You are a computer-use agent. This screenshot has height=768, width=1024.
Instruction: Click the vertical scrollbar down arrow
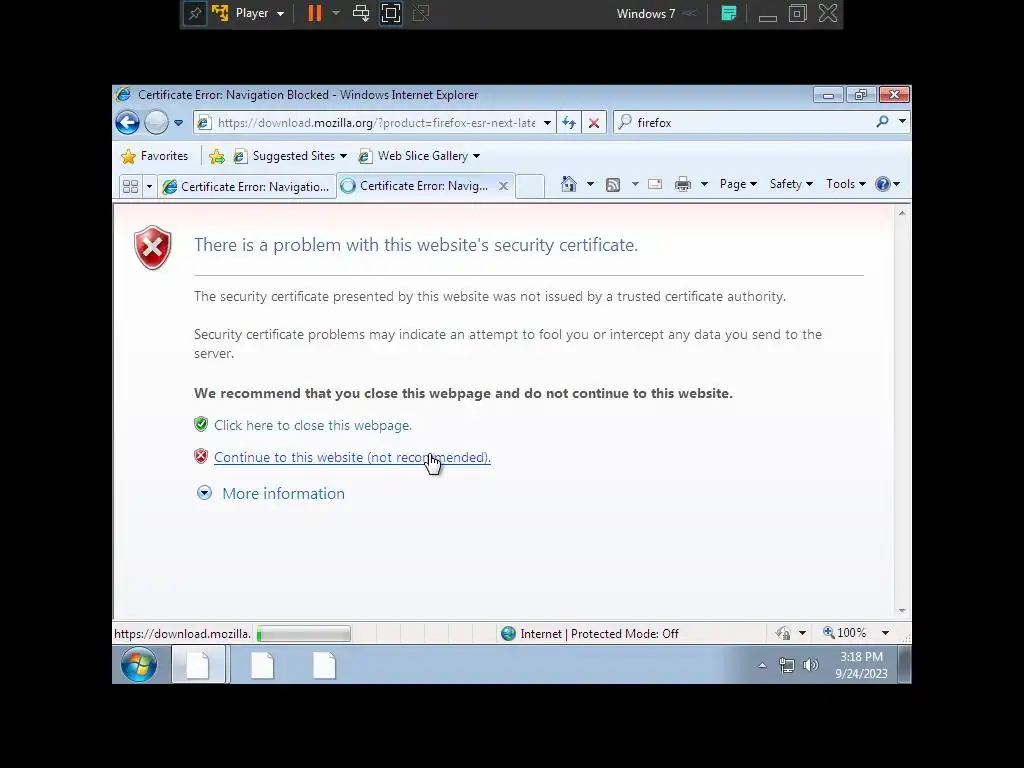902,611
